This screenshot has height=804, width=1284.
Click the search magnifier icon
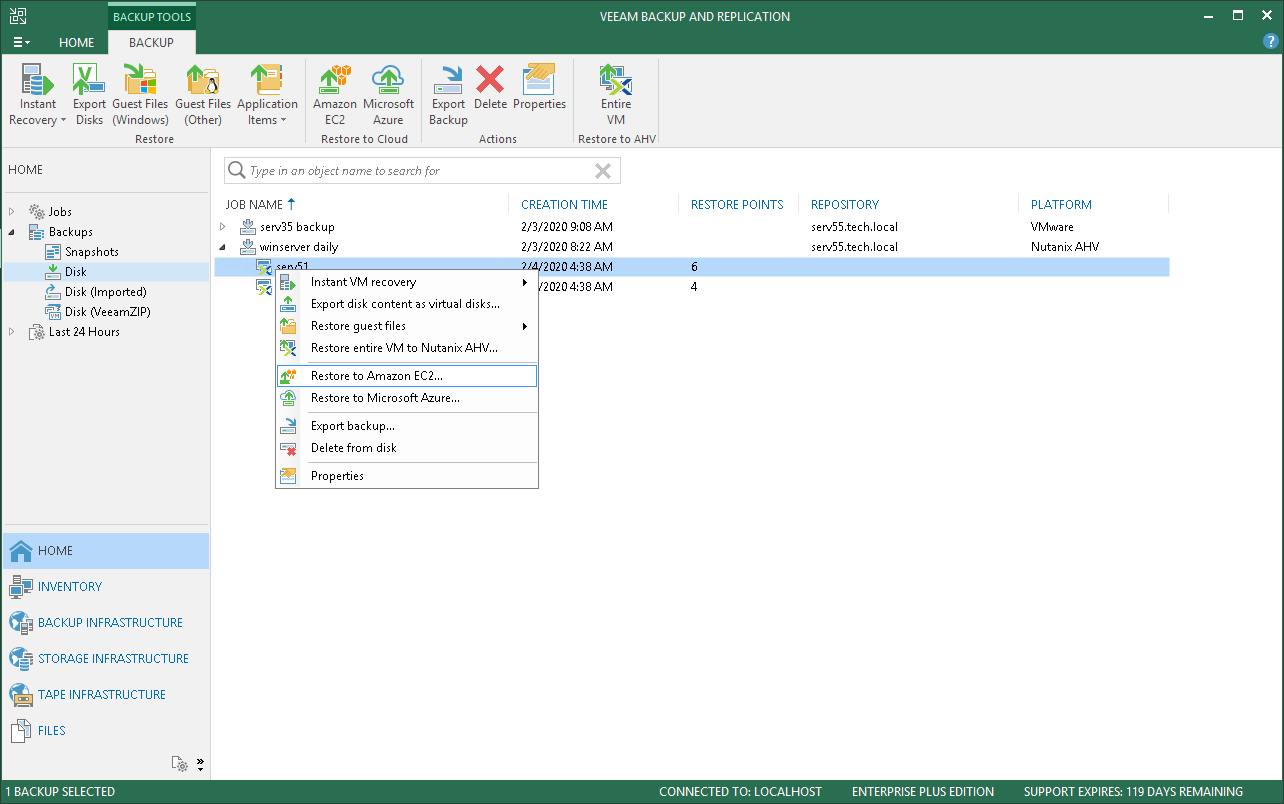click(237, 171)
